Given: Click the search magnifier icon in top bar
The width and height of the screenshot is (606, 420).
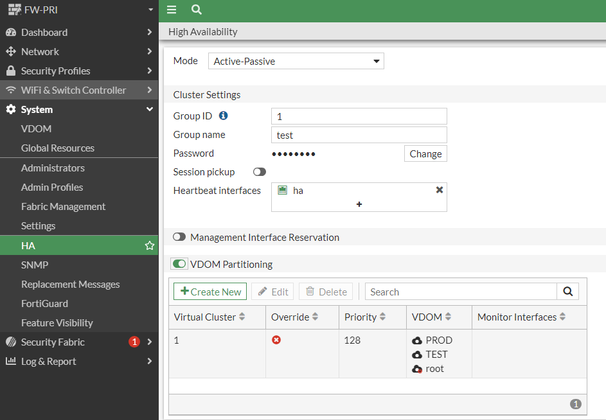Looking at the screenshot, I should point(196,9).
